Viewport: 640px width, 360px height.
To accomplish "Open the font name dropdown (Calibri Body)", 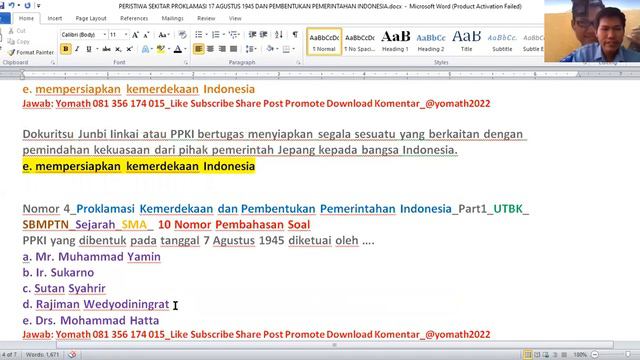I will (104, 35).
